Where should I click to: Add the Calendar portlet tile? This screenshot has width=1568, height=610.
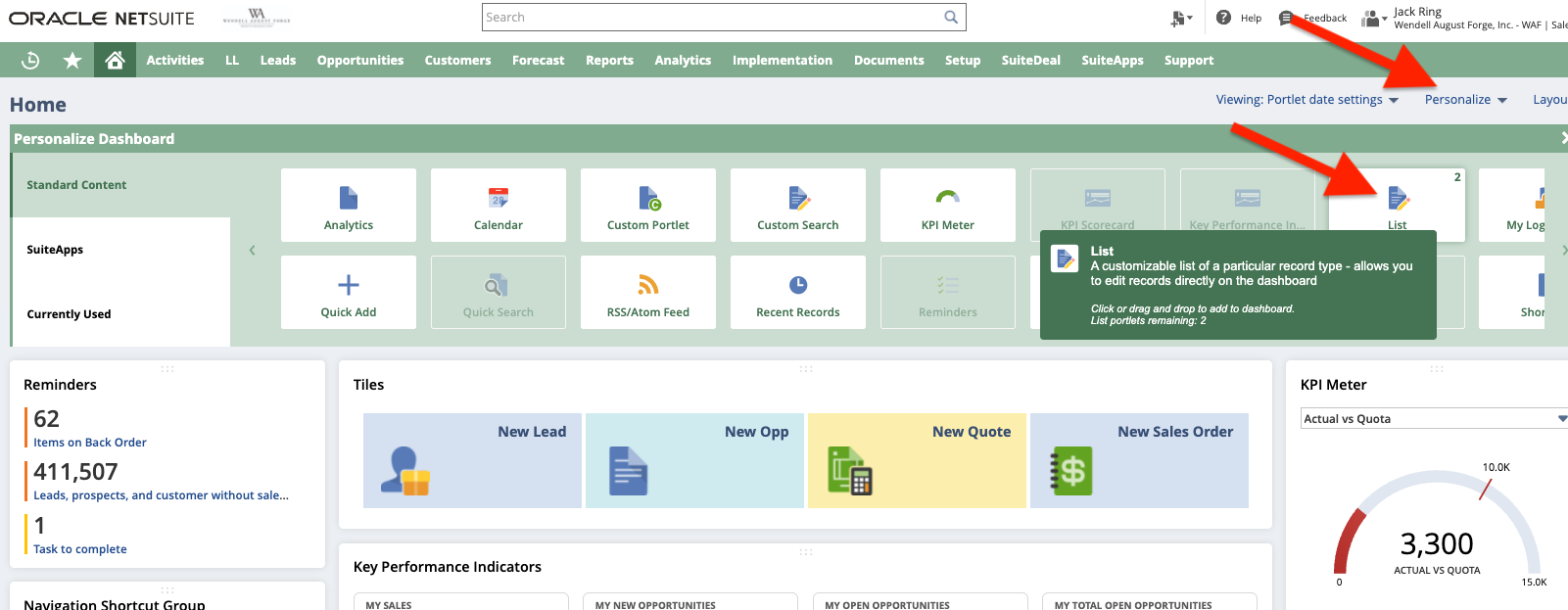(x=499, y=205)
